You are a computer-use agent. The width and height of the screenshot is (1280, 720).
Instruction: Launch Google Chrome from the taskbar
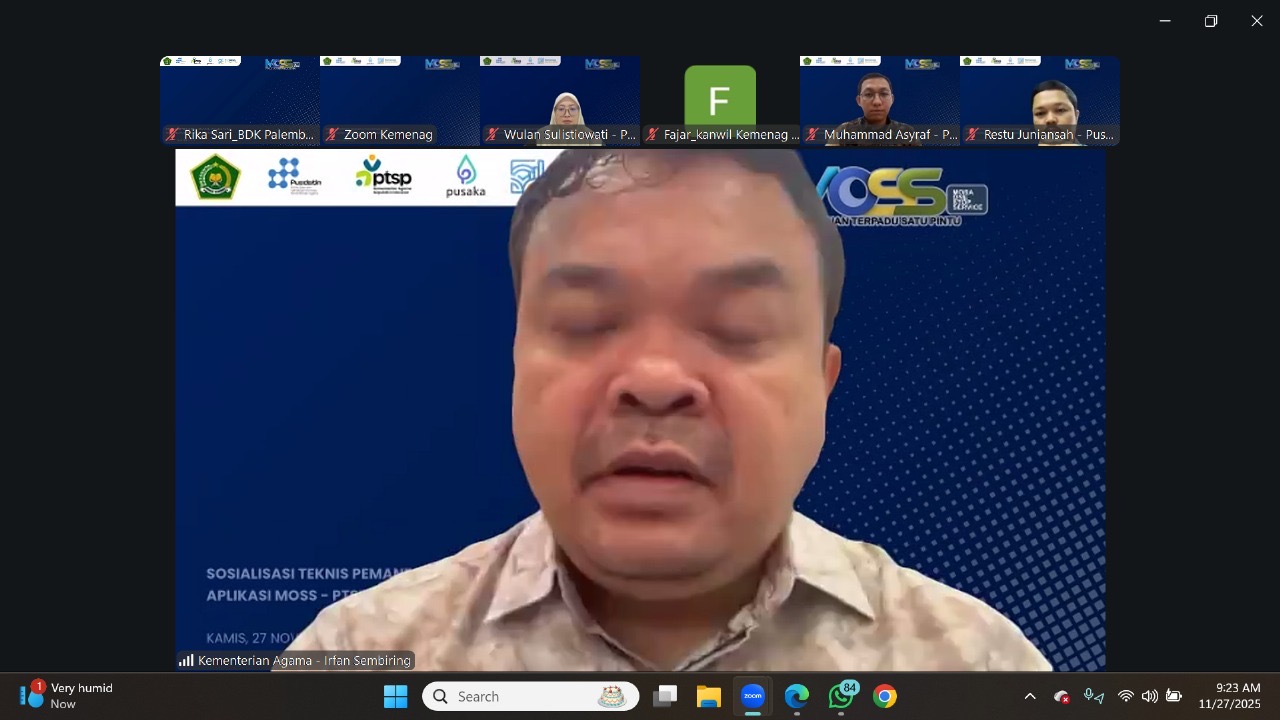[884, 696]
